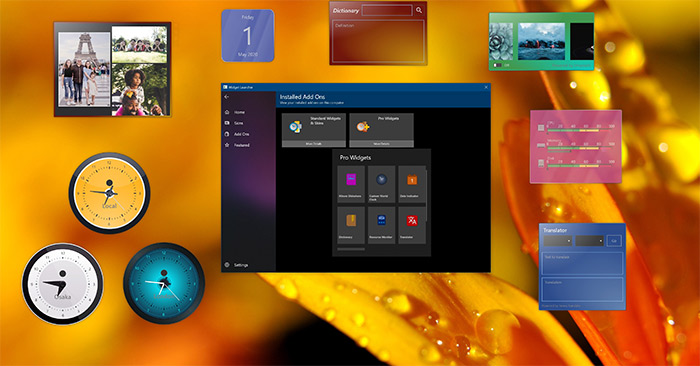Viewport: 700px width, 366px height.
Task: Click the Installed Add Ons heading
Action: tap(302, 96)
